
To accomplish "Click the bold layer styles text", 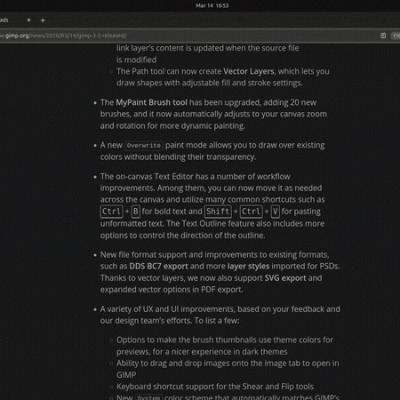I will point(248,266).
